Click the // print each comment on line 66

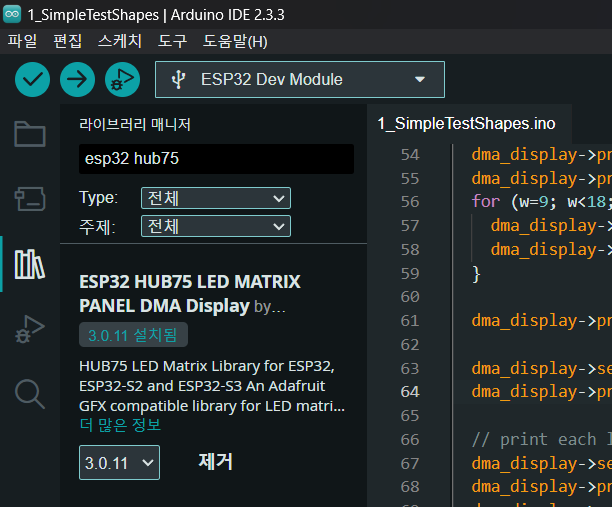[x=541, y=439]
